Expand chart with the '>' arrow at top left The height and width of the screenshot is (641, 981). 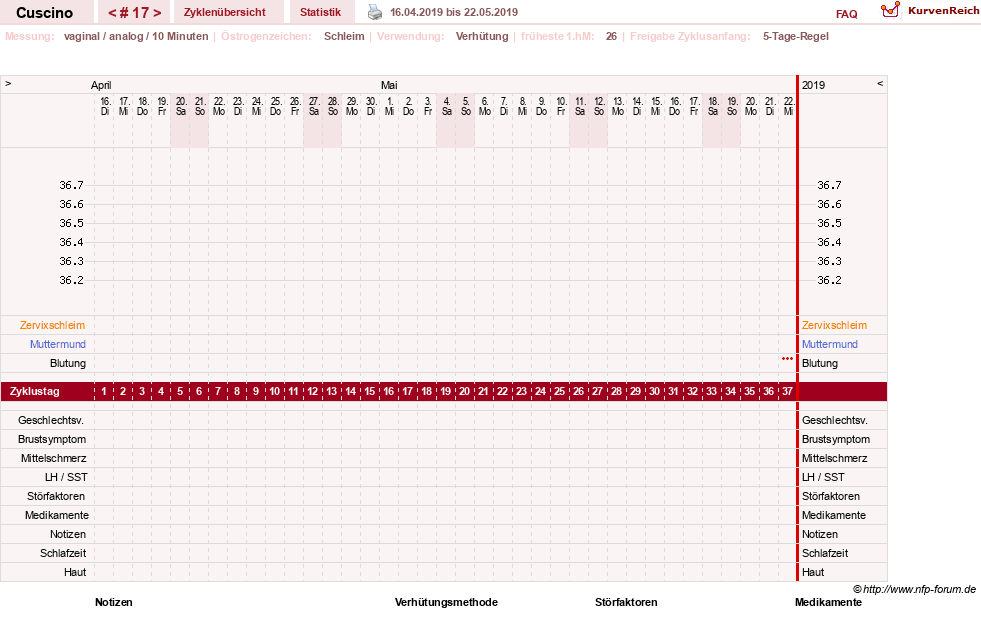tap(8, 83)
